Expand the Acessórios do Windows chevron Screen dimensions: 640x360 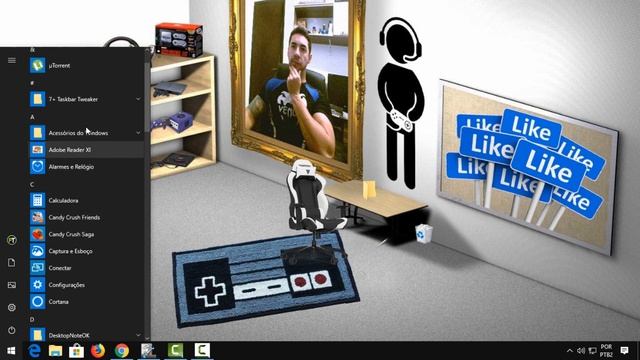(x=138, y=133)
